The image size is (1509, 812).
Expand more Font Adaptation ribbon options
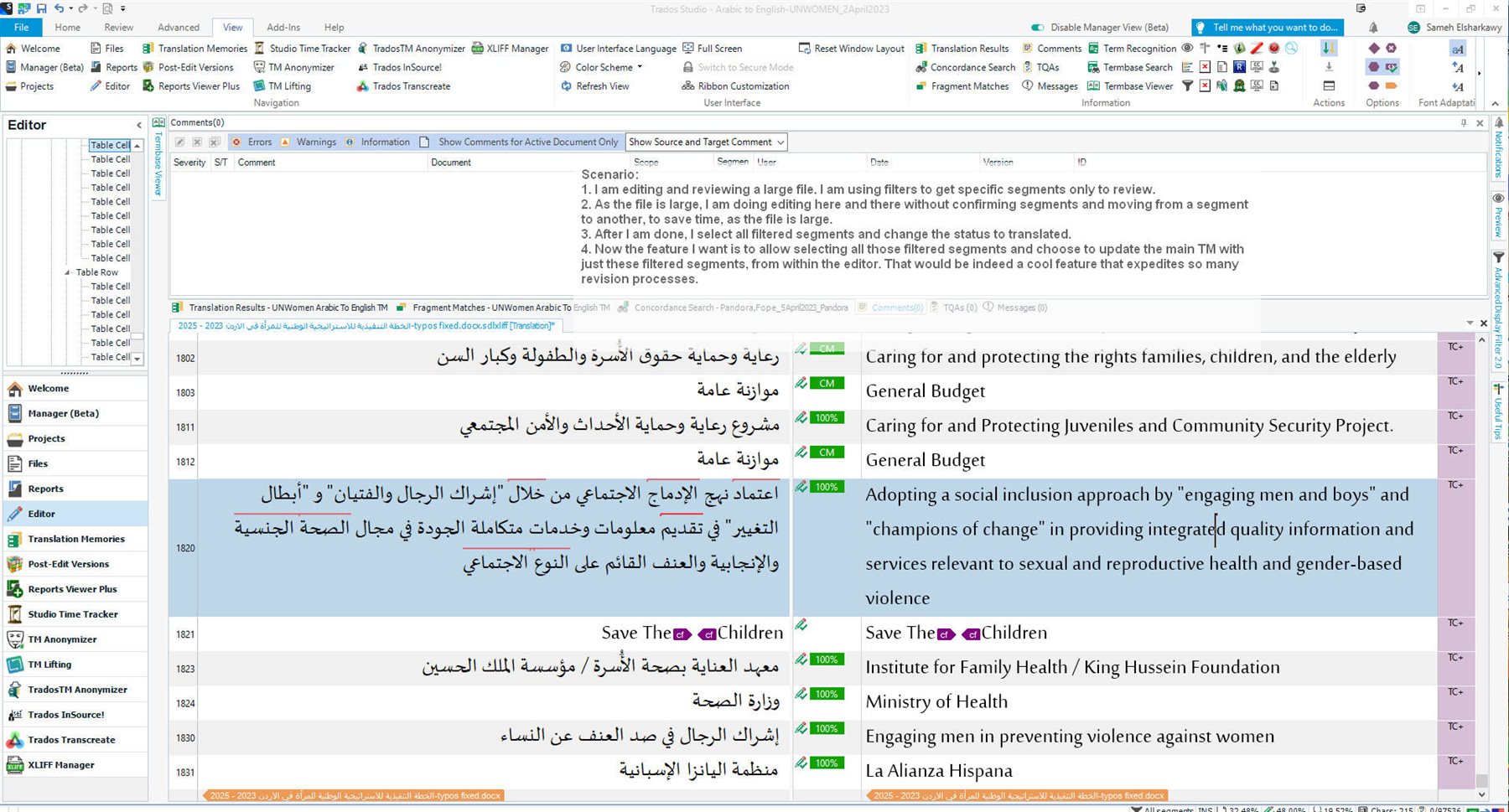[1479, 73]
